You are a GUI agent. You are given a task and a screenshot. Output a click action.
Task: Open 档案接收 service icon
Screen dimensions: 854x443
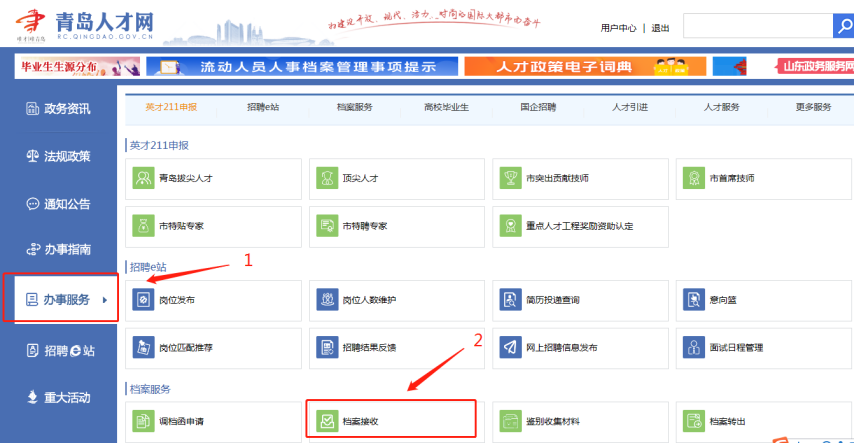pyautogui.click(x=326, y=420)
